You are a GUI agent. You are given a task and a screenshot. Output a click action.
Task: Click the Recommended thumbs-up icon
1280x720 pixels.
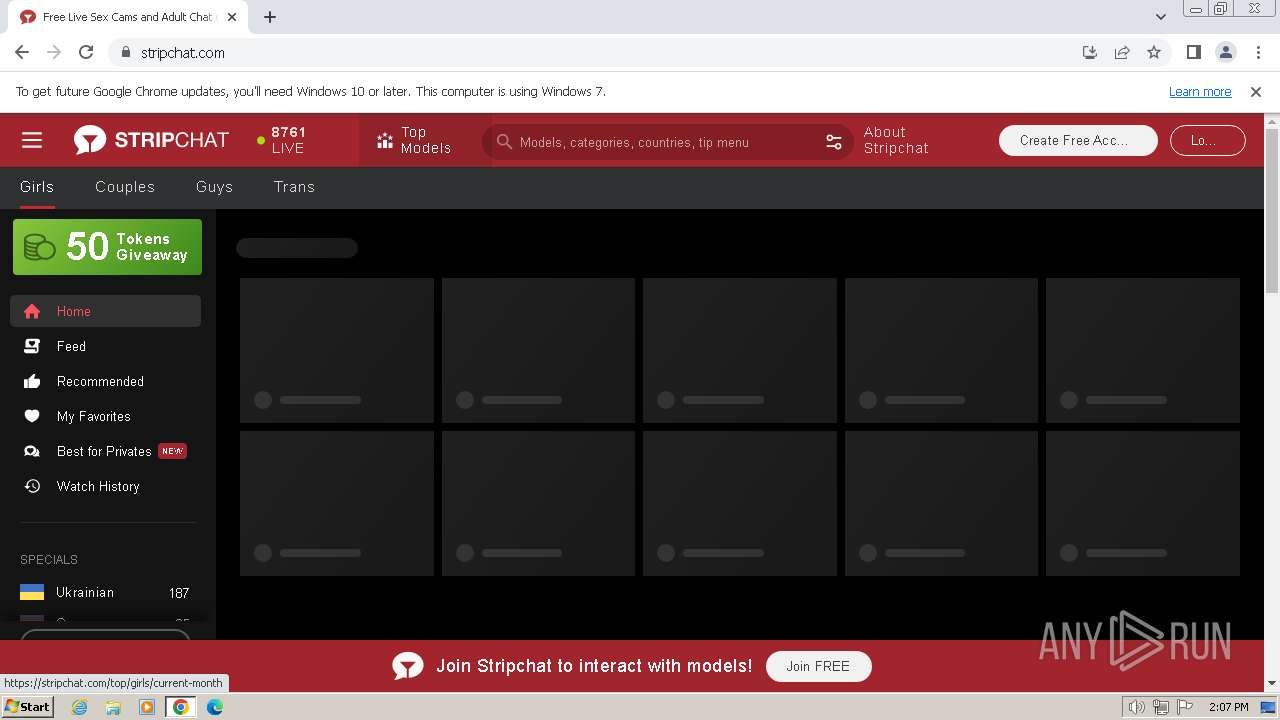tap(32, 381)
